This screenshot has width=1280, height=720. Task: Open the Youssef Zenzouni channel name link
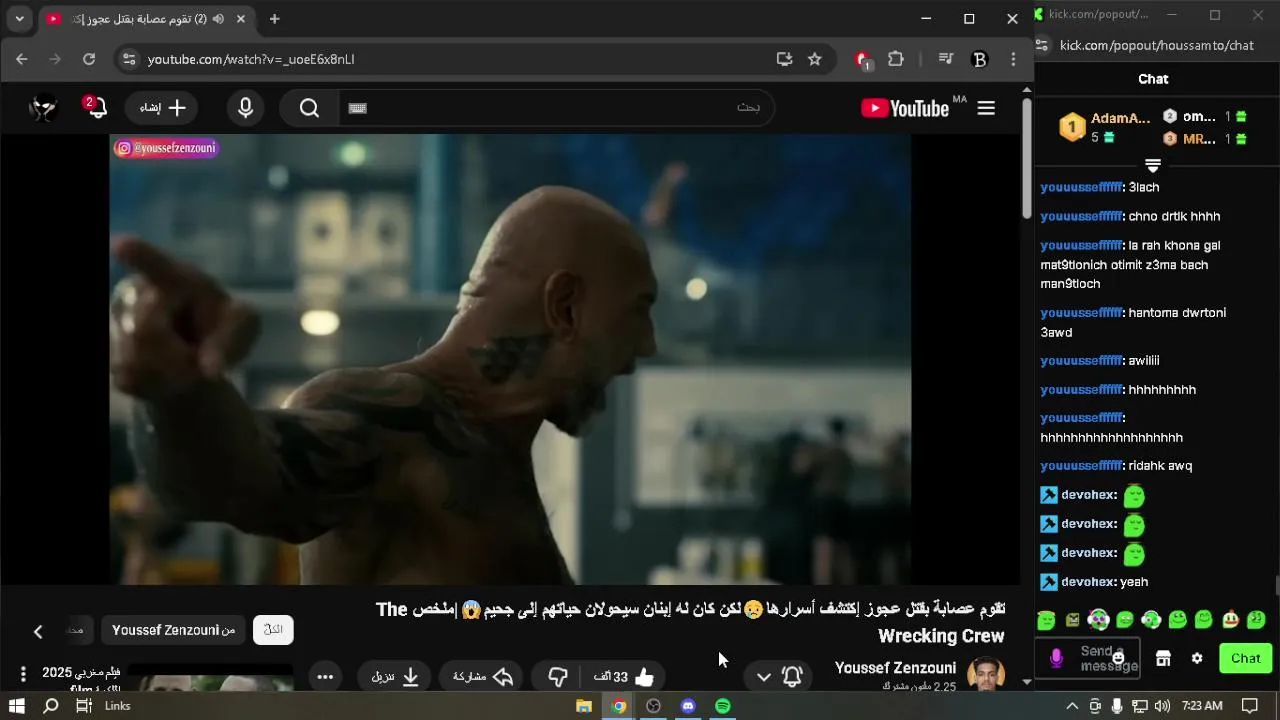[895, 668]
